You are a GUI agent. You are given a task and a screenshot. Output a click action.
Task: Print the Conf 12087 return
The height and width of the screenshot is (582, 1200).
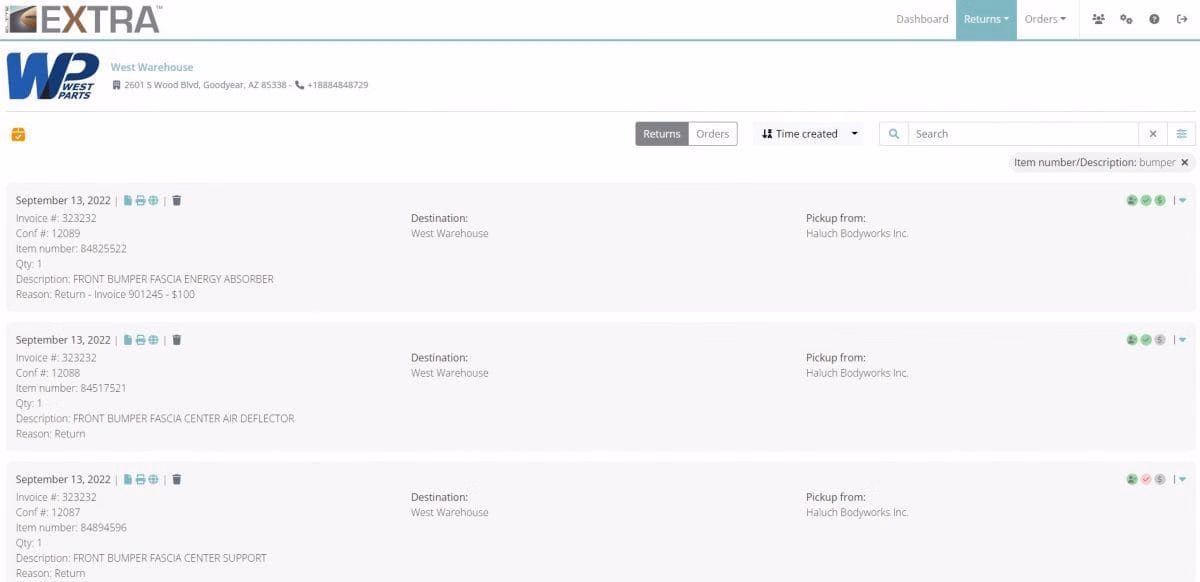tap(140, 479)
